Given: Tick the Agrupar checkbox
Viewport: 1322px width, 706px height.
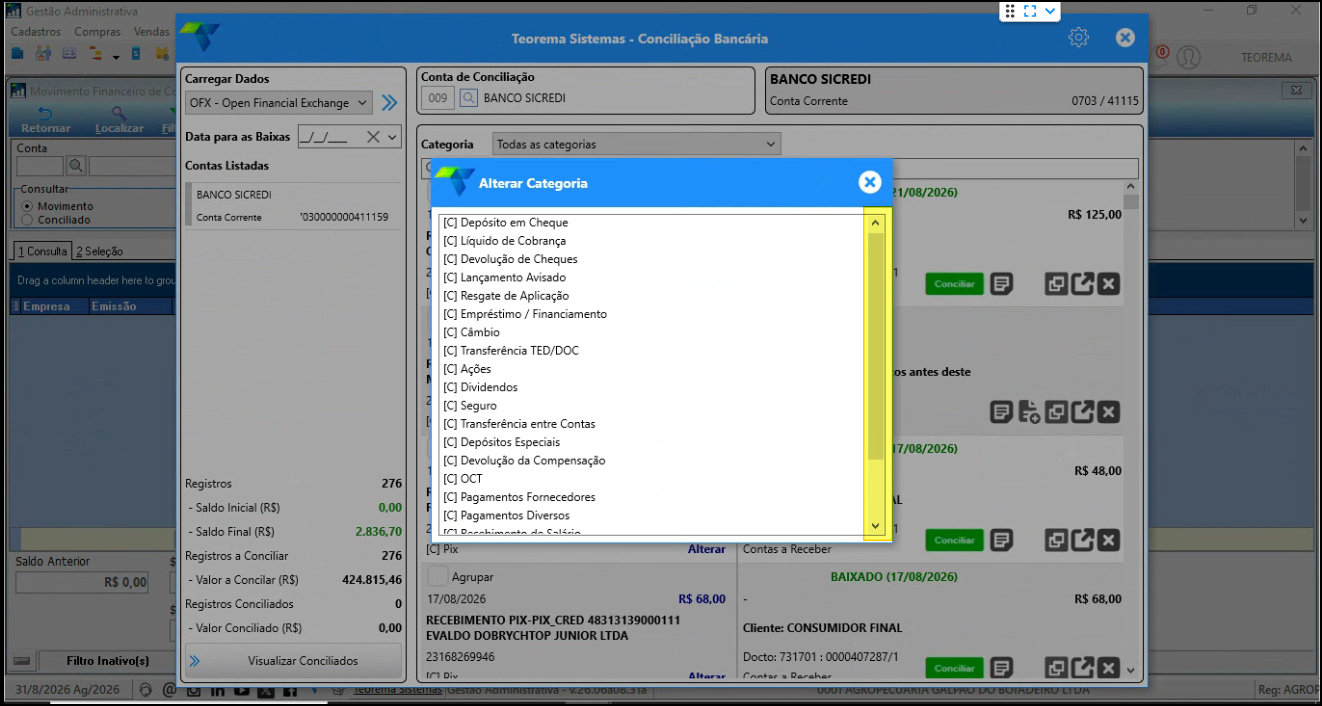Looking at the screenshot, I should coord(437,576).
